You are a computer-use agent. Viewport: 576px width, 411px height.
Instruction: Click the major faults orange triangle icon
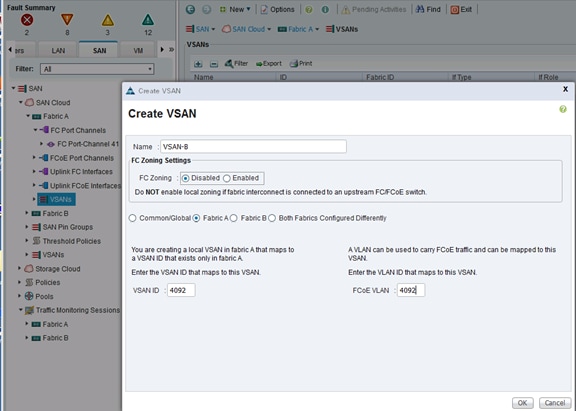pos(67,19)
